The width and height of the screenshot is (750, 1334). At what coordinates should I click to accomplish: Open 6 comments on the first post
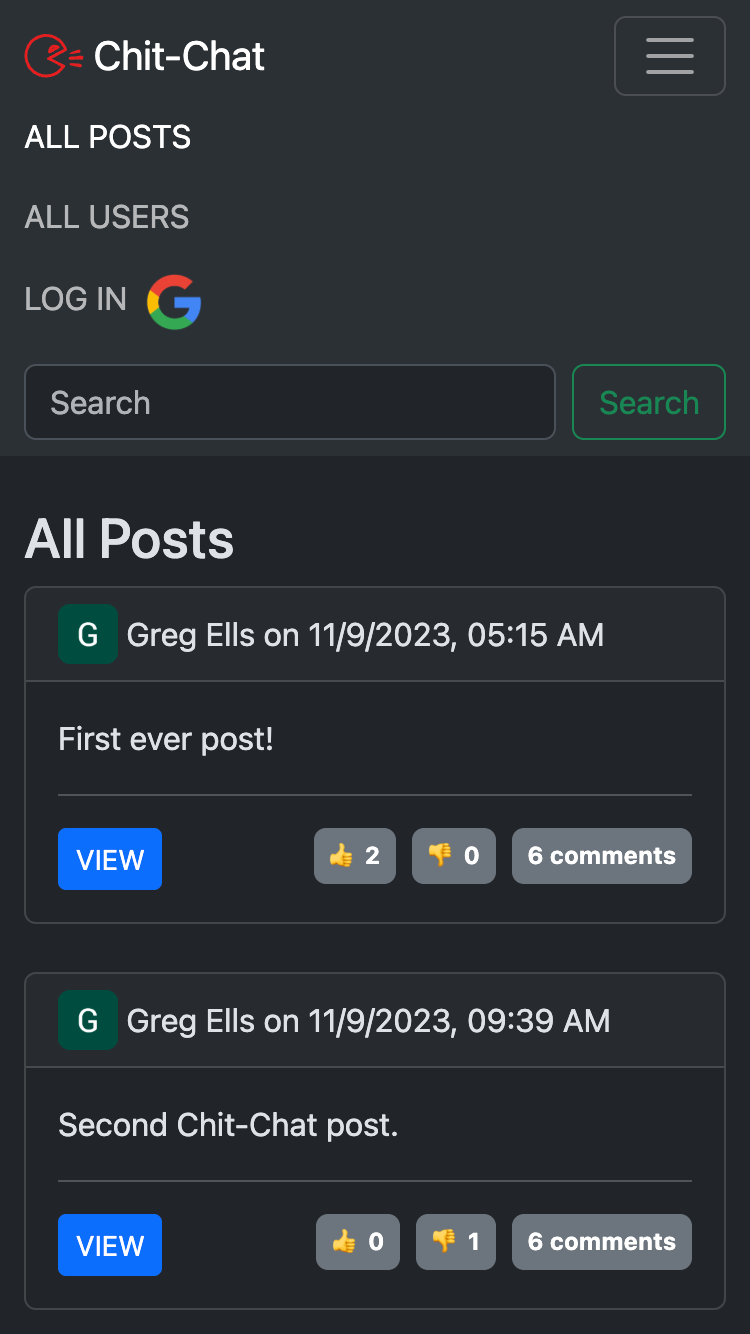[x=602, y=856]
